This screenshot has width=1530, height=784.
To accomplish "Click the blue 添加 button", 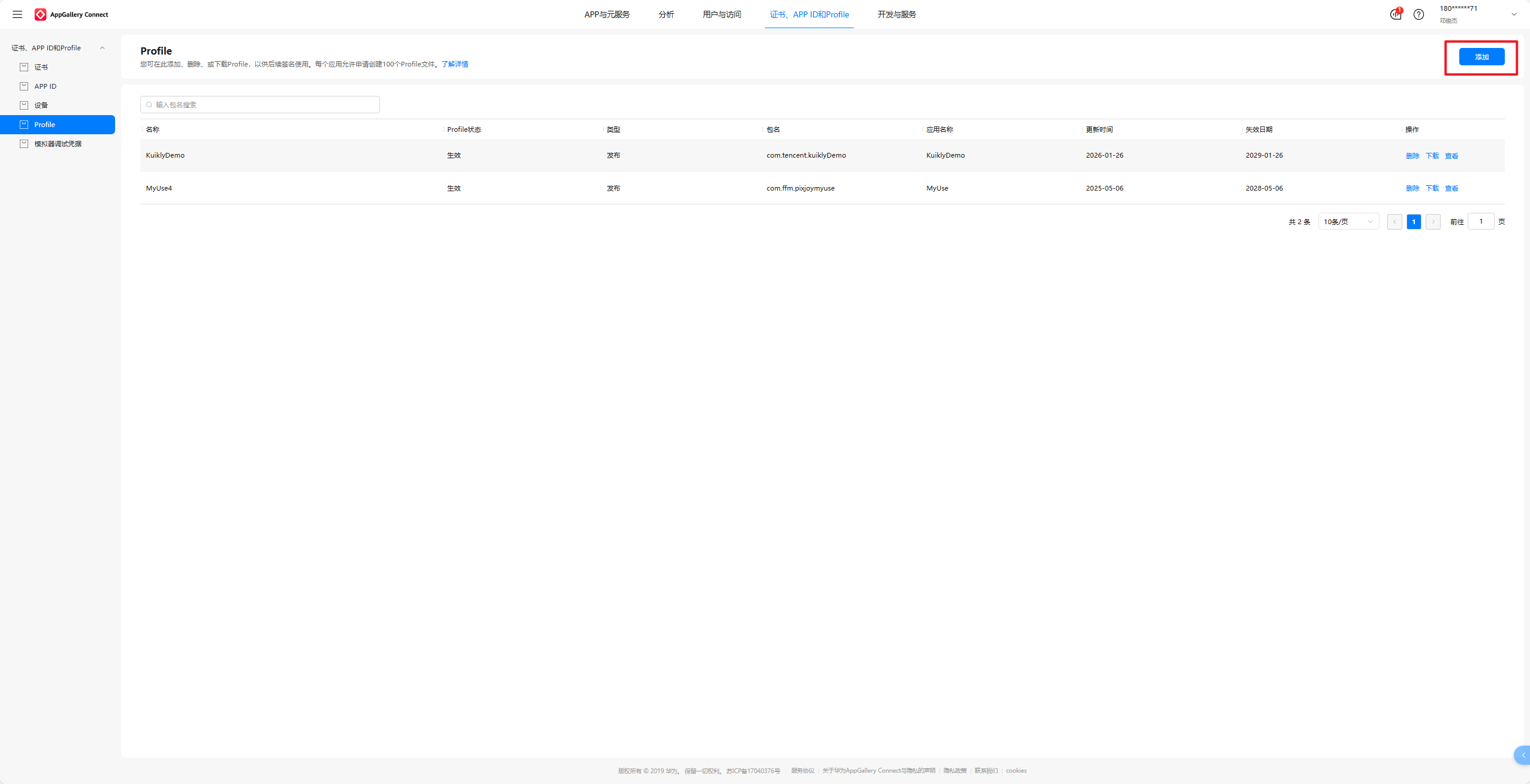I will (1481, 57).
